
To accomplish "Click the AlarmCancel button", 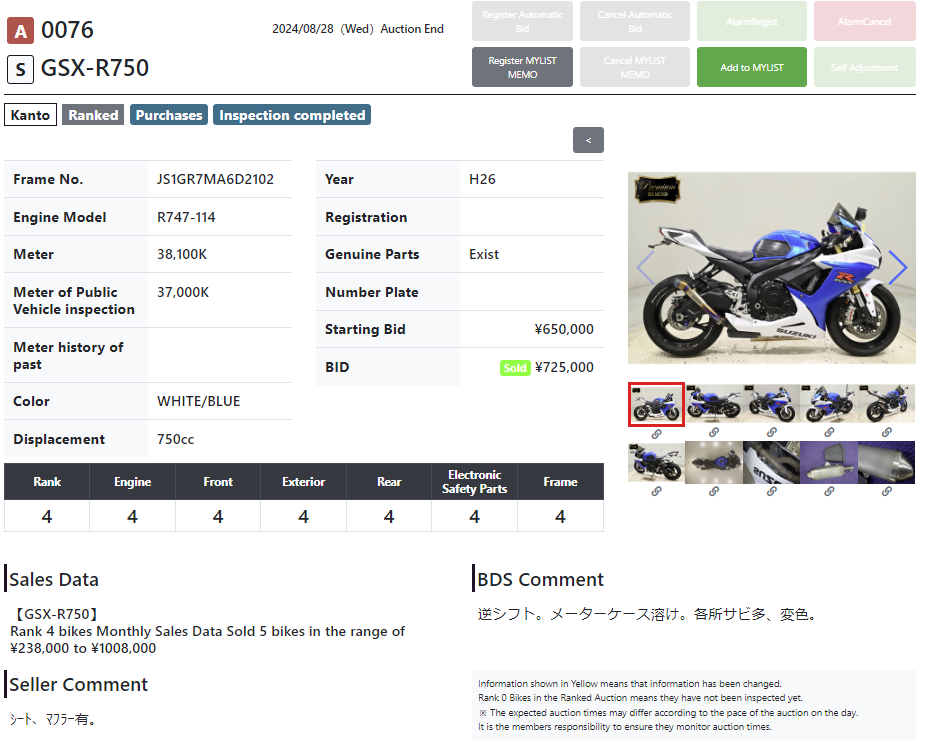I will point(864,21).
